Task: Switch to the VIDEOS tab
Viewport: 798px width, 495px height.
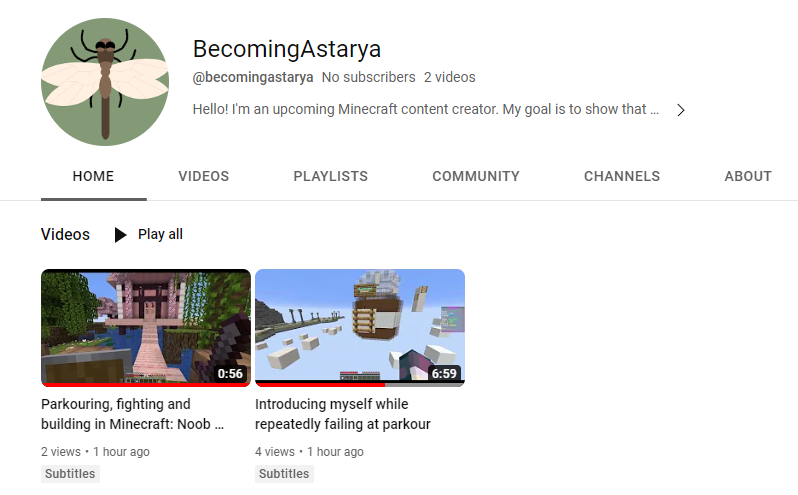Action: pyautogui.click(x=204, y=176)
